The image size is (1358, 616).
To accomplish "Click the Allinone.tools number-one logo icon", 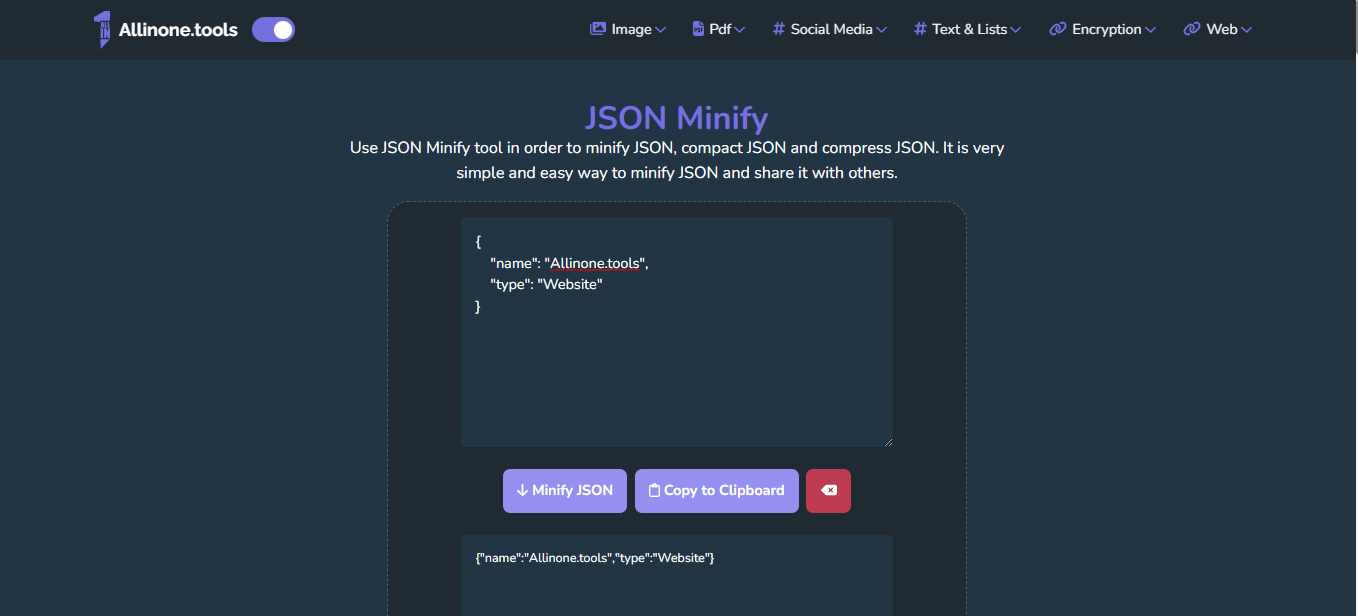I will 102,30.
